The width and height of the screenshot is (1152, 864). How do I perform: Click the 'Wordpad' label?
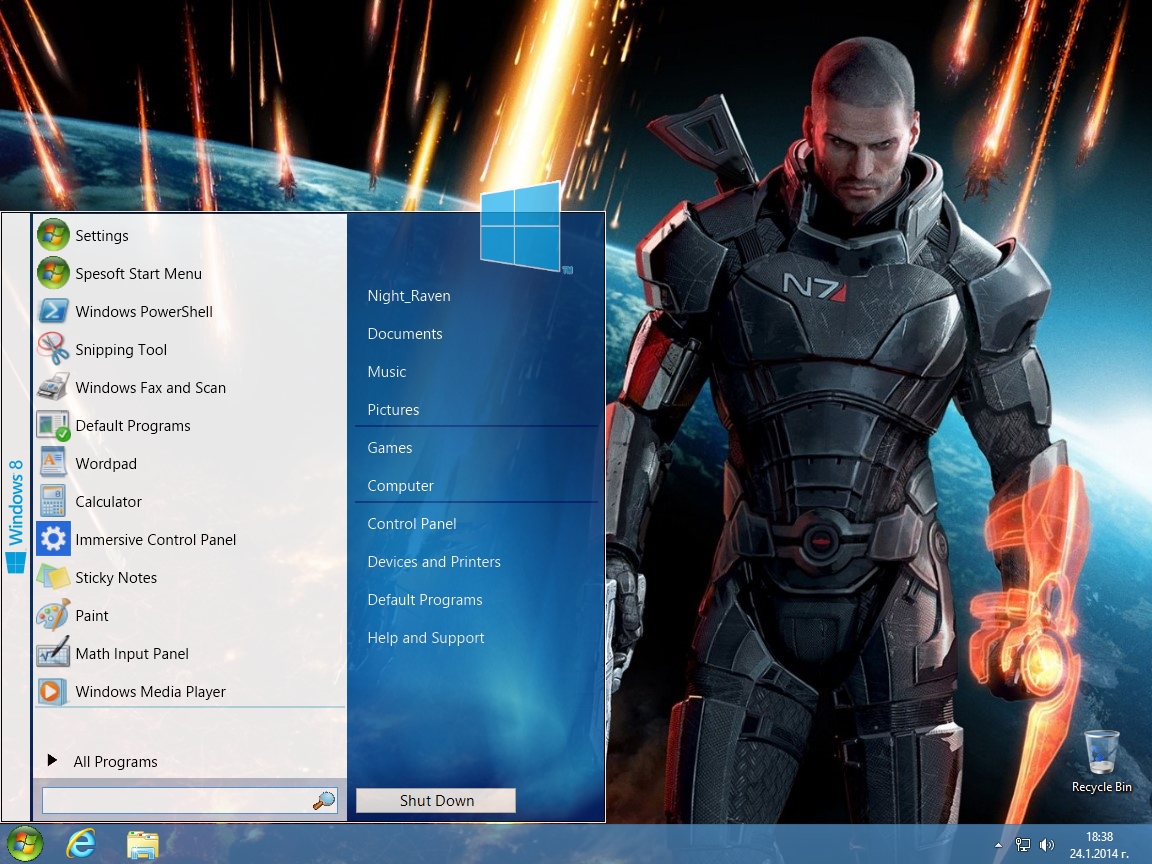pyautogui.click(x=106, y=464)
